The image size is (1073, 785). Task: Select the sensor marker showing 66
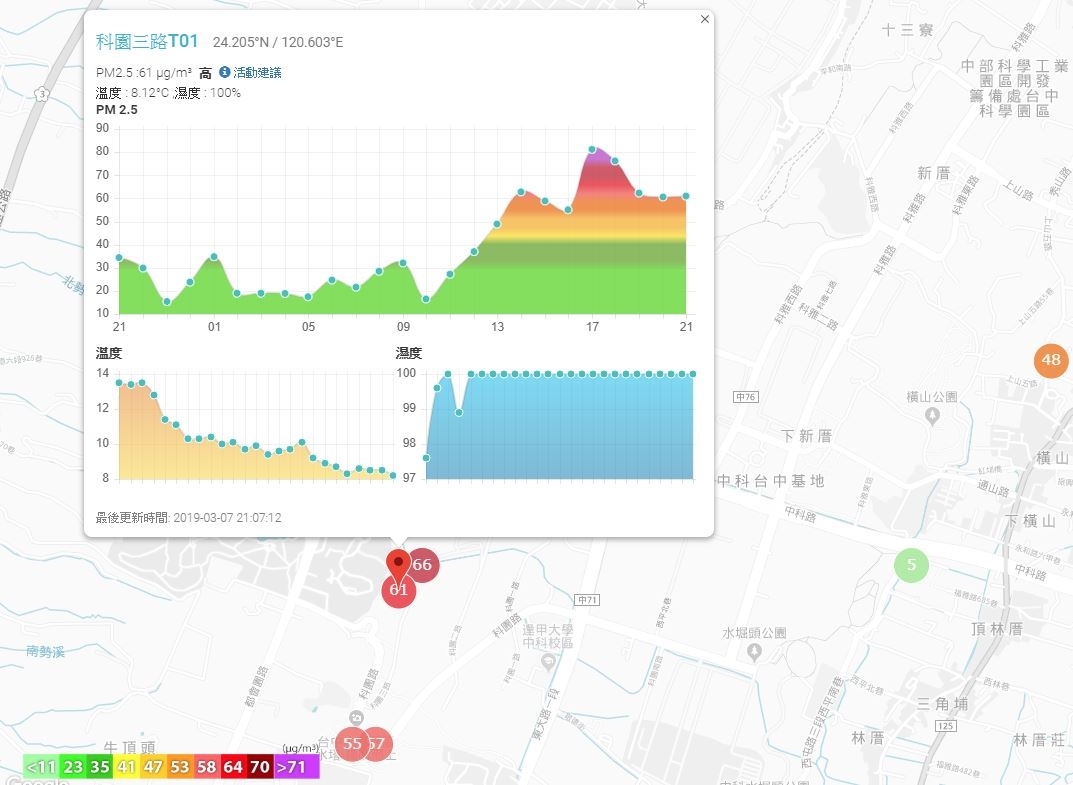click(x=423, y=565)
